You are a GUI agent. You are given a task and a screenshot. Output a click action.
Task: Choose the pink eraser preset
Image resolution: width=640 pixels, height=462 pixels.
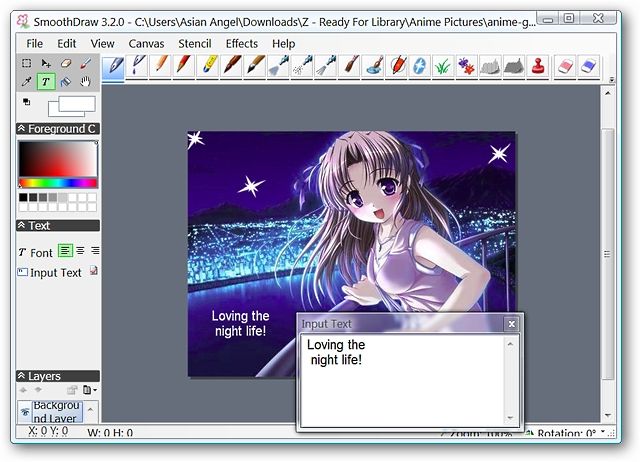(x=565, y=67)
